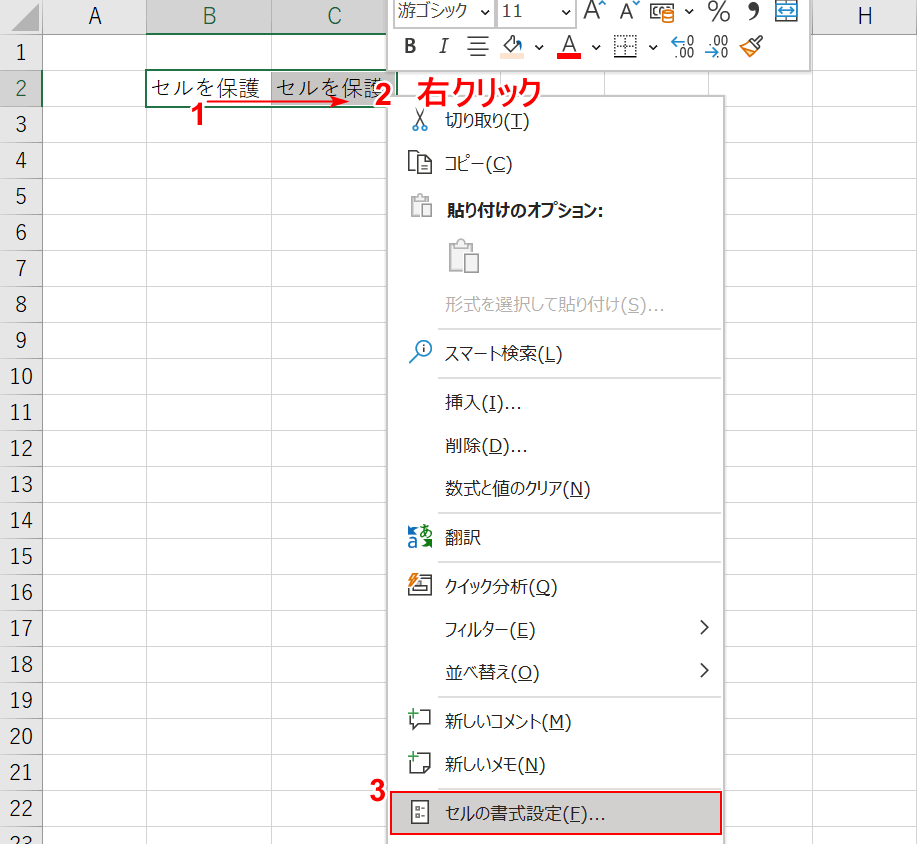Click the merge and center icon
Viewport: 917px width, 844px height.
787,11
